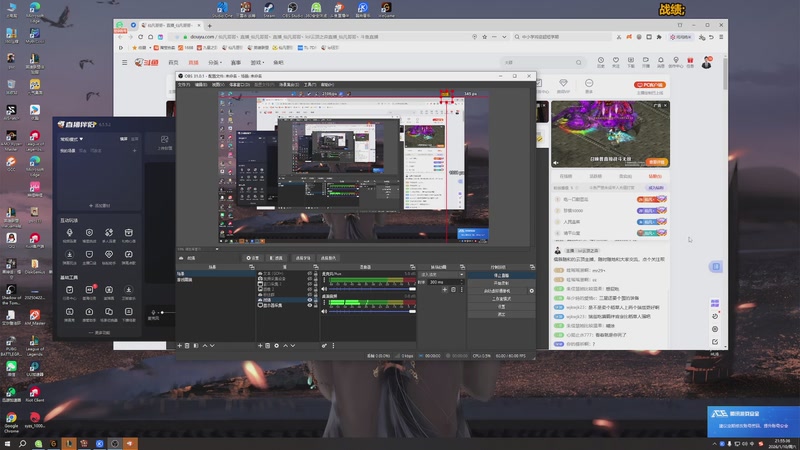The width and height of the screenshot is (800, 450).
Task: Toggle visibility eye of the selected source
Action: pyautogui.click(x=310, y=299)
